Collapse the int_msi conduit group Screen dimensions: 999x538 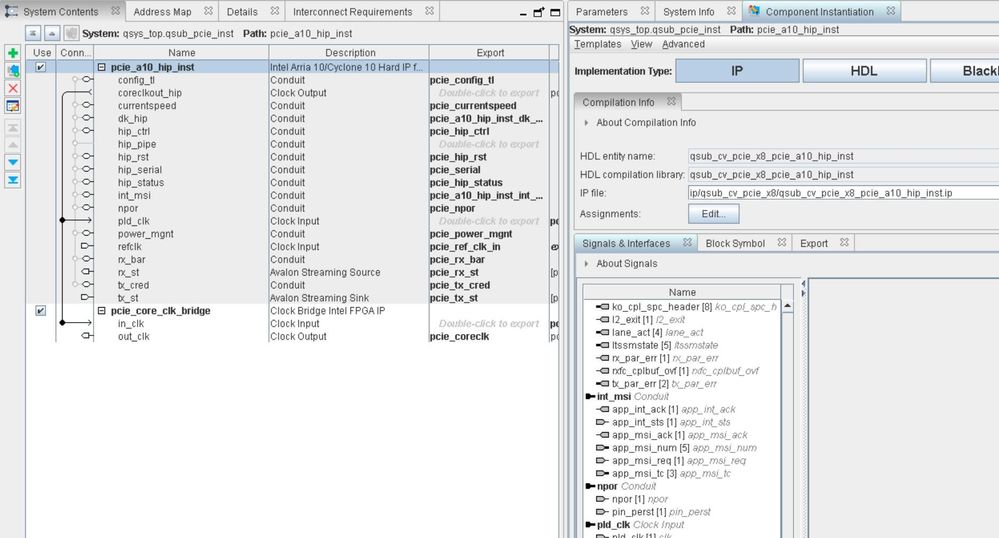(590, 396)
